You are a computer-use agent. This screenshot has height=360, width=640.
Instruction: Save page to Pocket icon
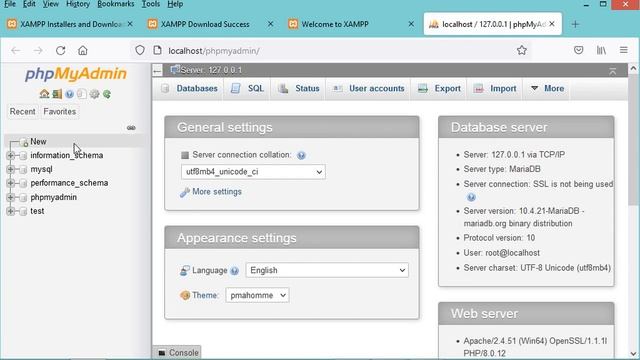click(x=578, y=50)
